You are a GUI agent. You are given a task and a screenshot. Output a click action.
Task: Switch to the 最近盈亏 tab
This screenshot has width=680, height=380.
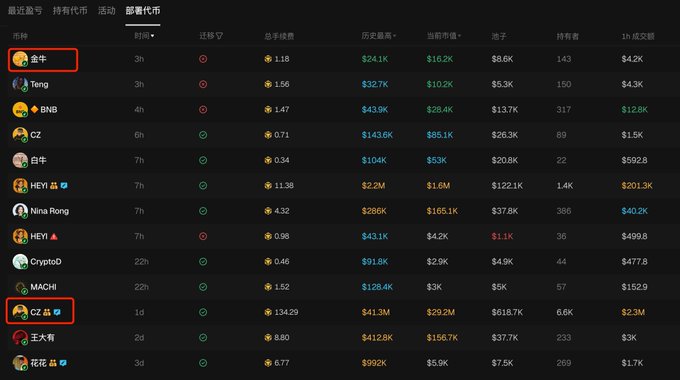click(x=25, y=10)
